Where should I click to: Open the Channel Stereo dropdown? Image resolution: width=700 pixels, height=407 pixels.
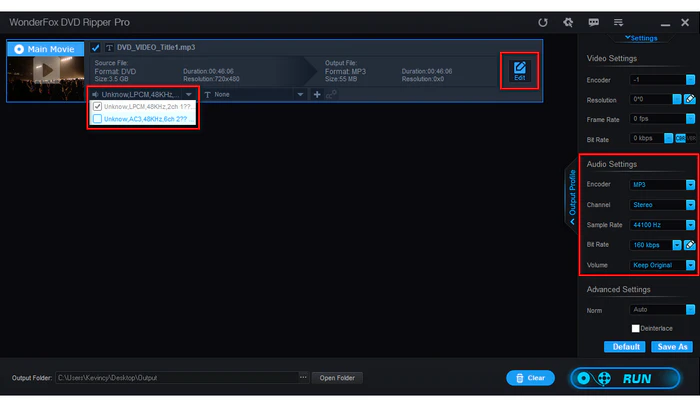(690, 205)
